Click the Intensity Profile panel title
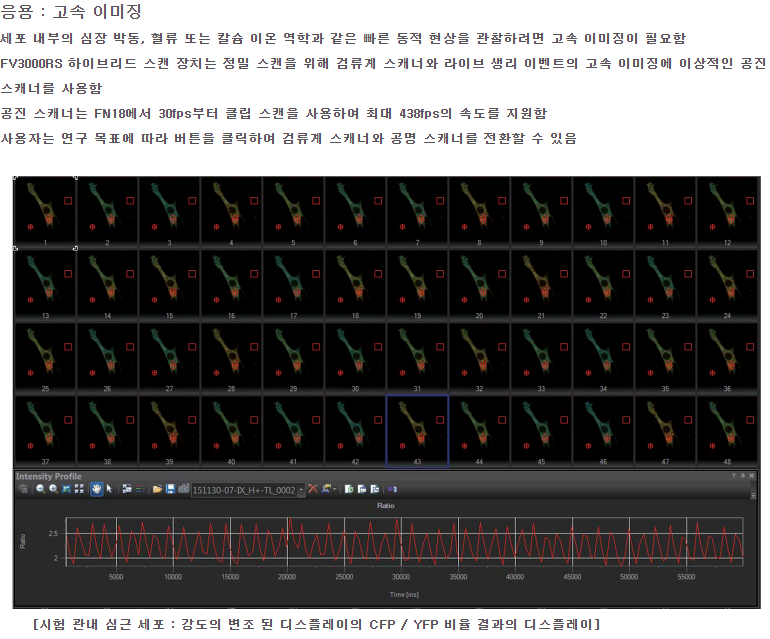Screen dimensions: 770x639 (48, 476)
